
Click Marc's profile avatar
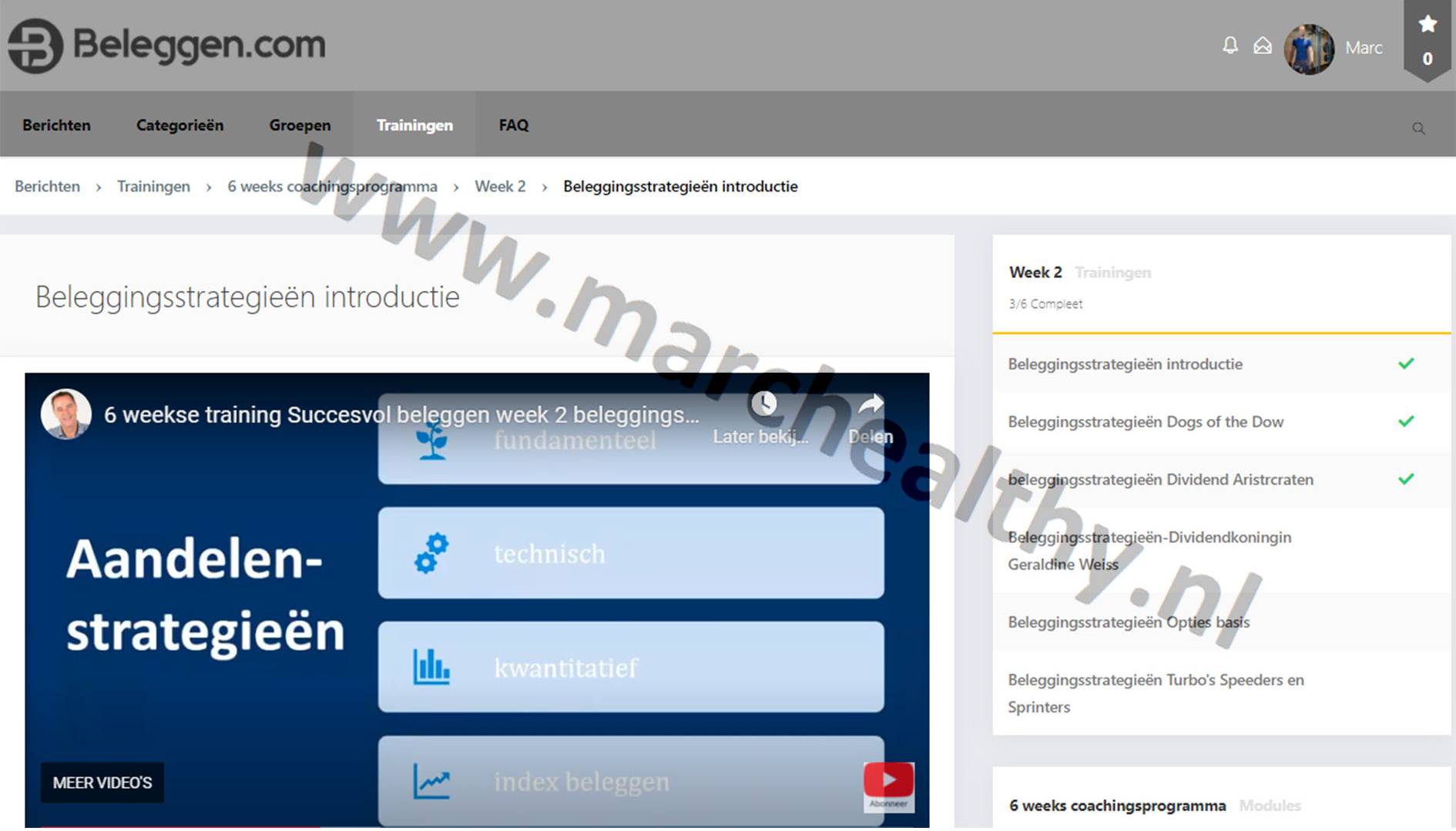1309,49
